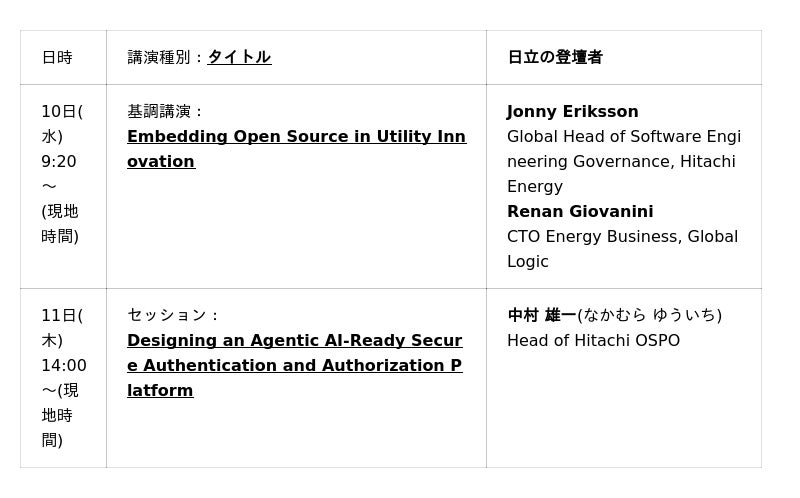Click (現地時間) in the keynote row
Screen dimensions: 800x498
click(60, 224)
